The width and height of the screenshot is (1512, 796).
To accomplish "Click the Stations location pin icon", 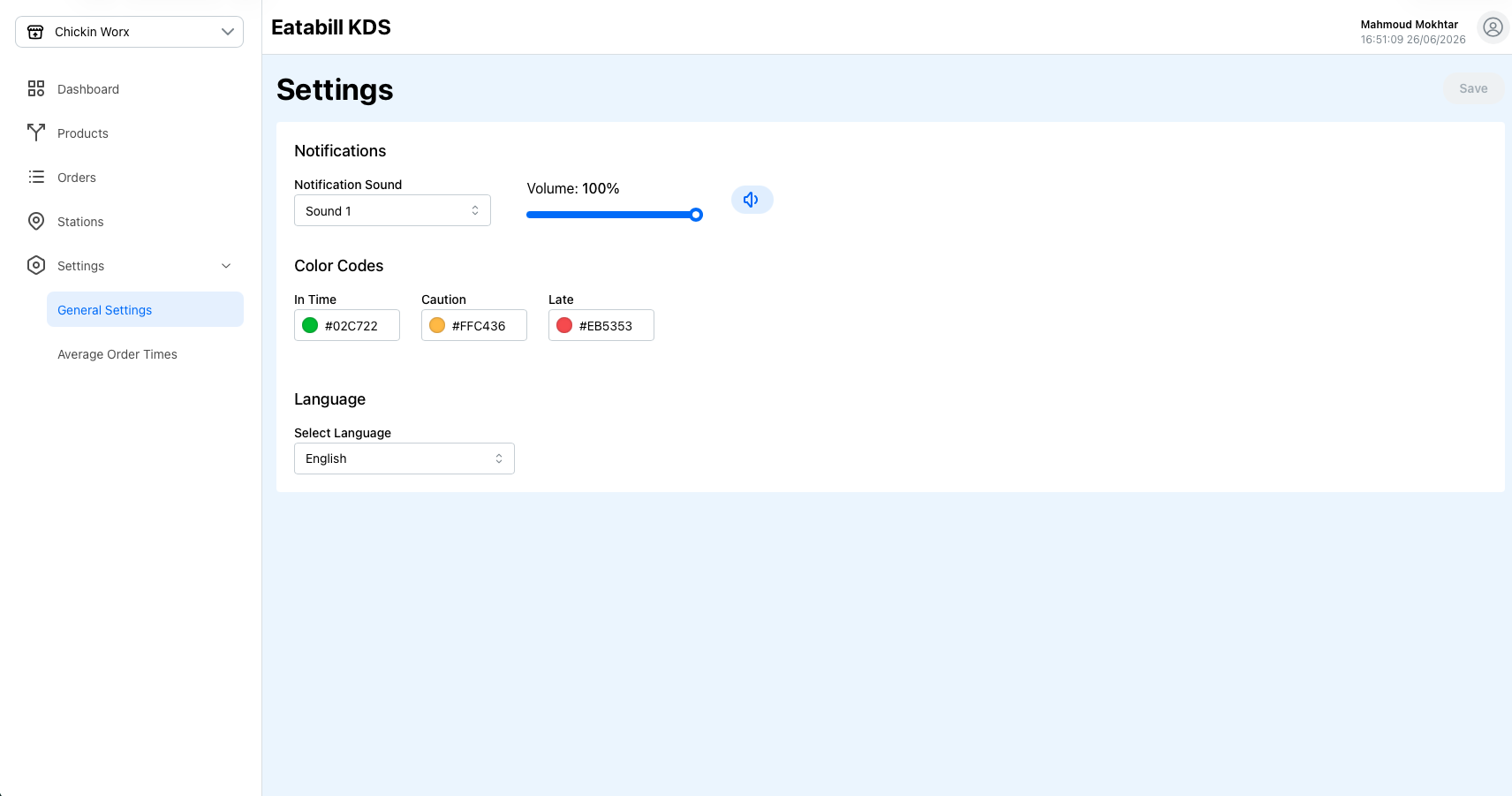I will point(36,221).
